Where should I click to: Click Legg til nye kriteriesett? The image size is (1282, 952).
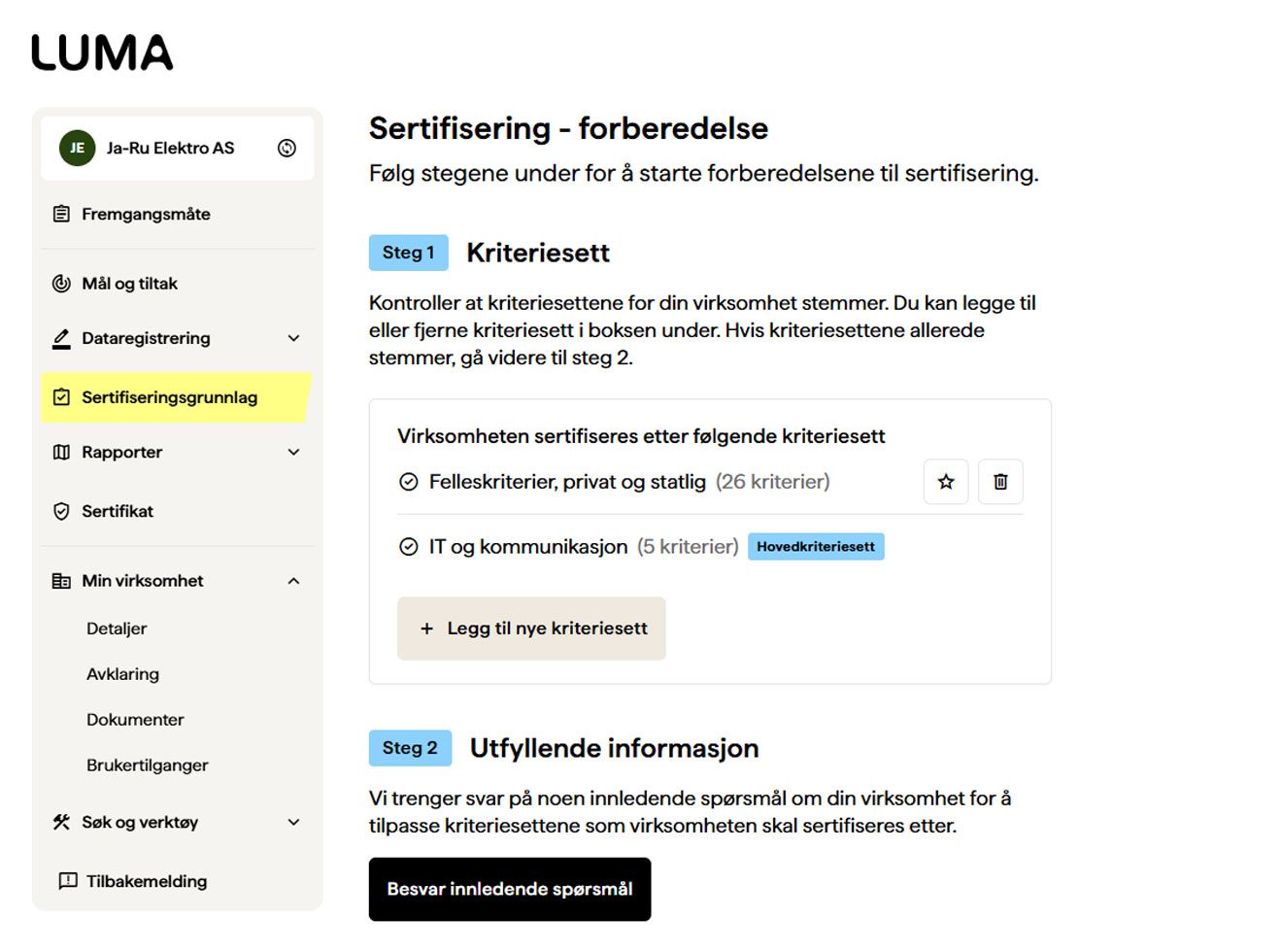(530, 629)
